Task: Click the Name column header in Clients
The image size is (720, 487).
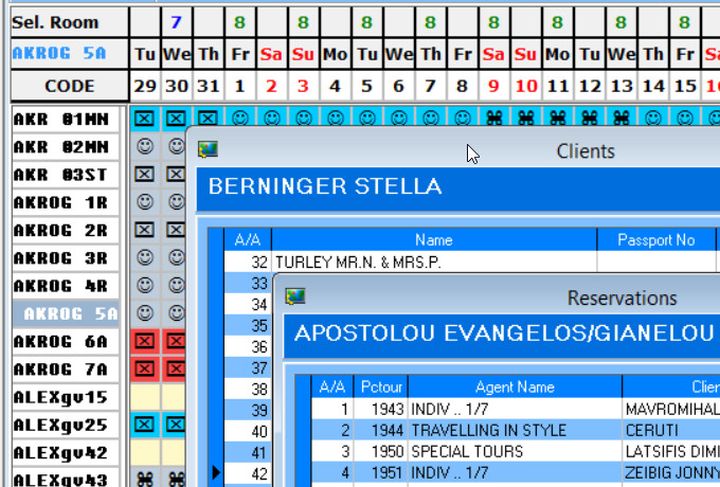Action: (x=434, y=240)
